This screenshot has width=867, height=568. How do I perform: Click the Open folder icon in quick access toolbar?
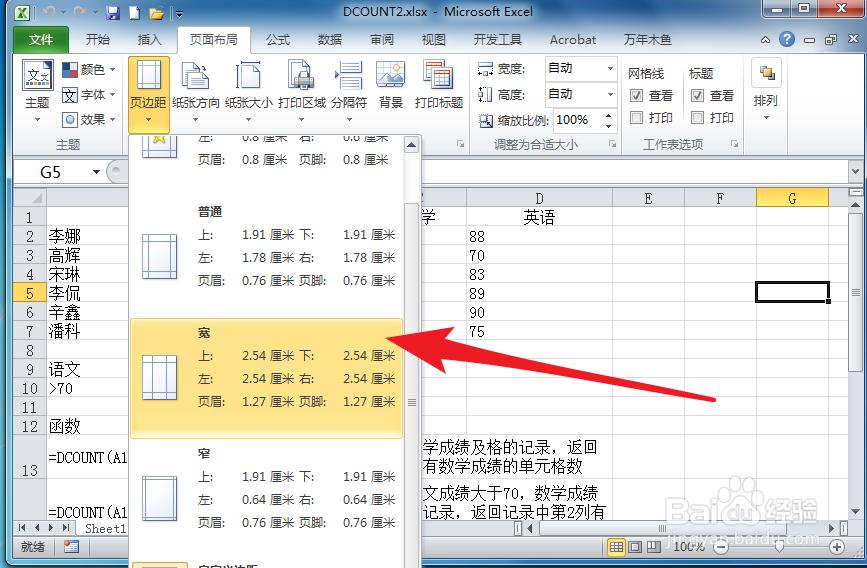tap(156, 12)
